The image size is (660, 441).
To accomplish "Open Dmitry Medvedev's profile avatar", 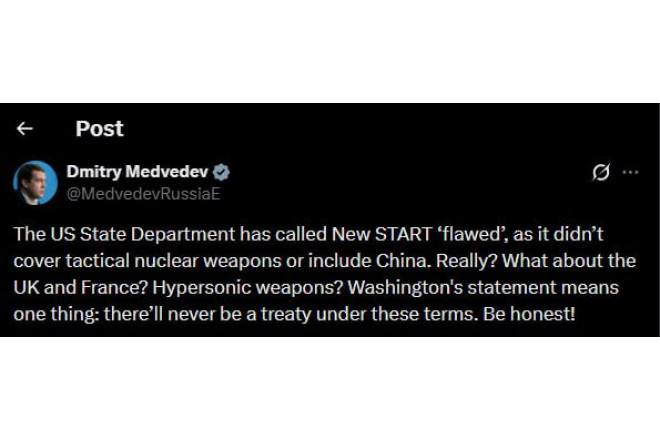I will pos(35,182).
